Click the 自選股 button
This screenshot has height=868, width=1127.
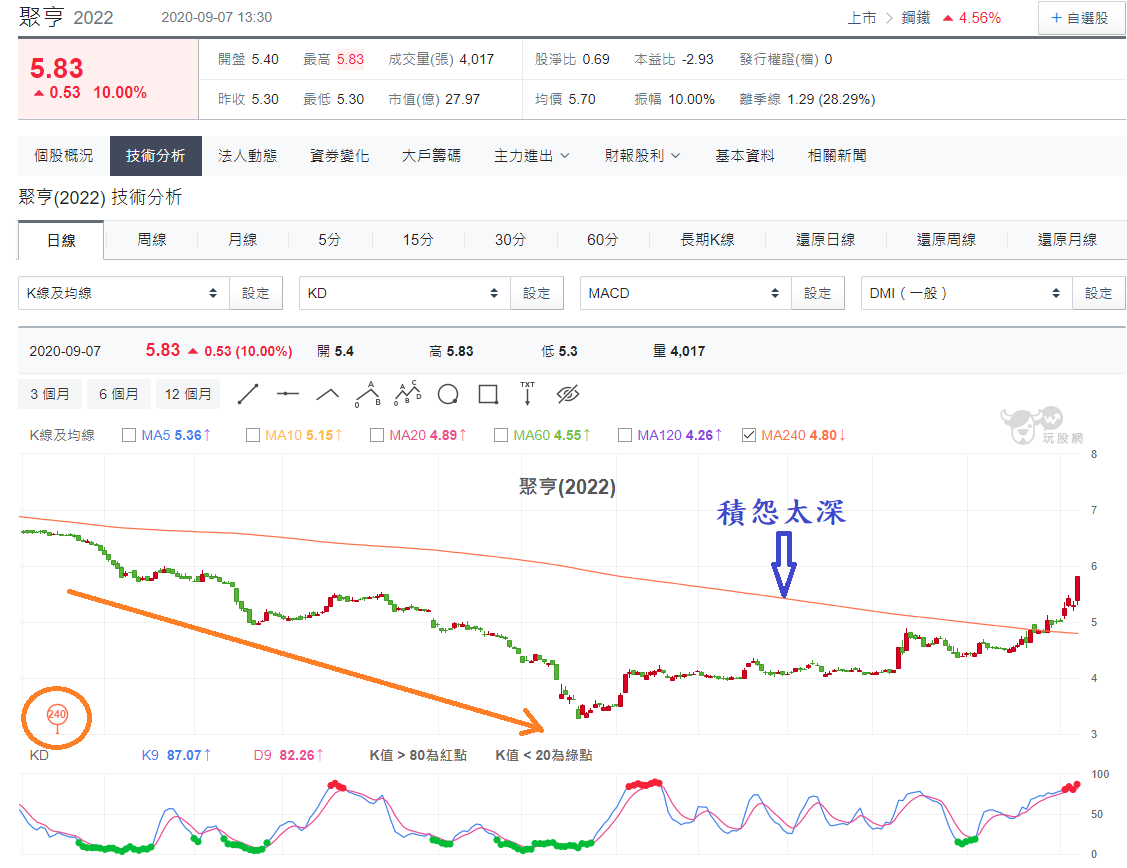(1080, 18)
